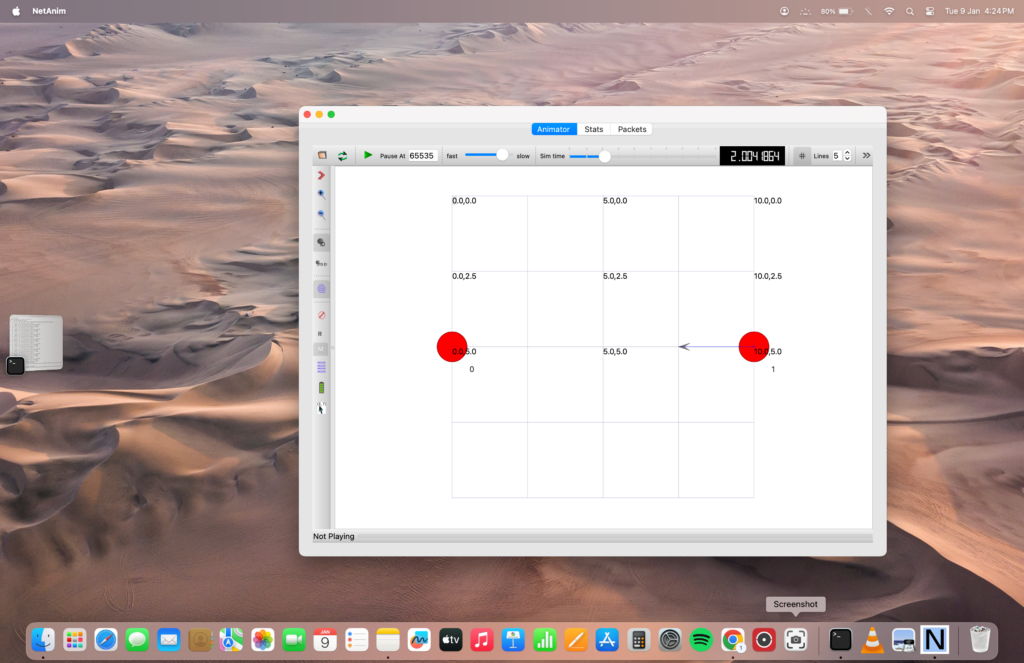This screenshot has height=663, width=1024.
Task: Click the green battery capacity icon
Action: (x=321, y=387)
